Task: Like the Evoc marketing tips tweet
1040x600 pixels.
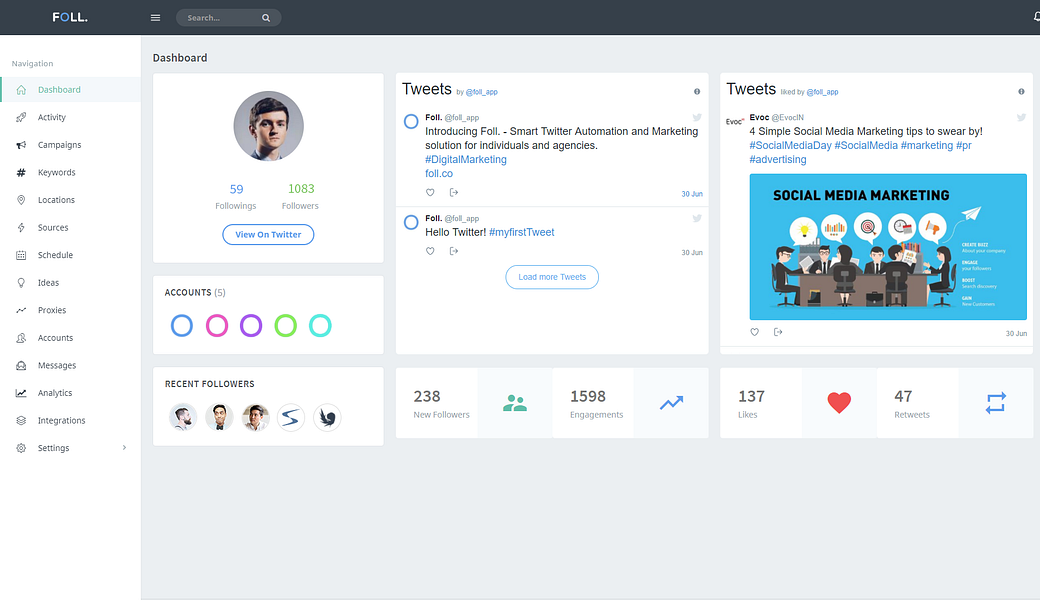Action: [x=754, y=332]
